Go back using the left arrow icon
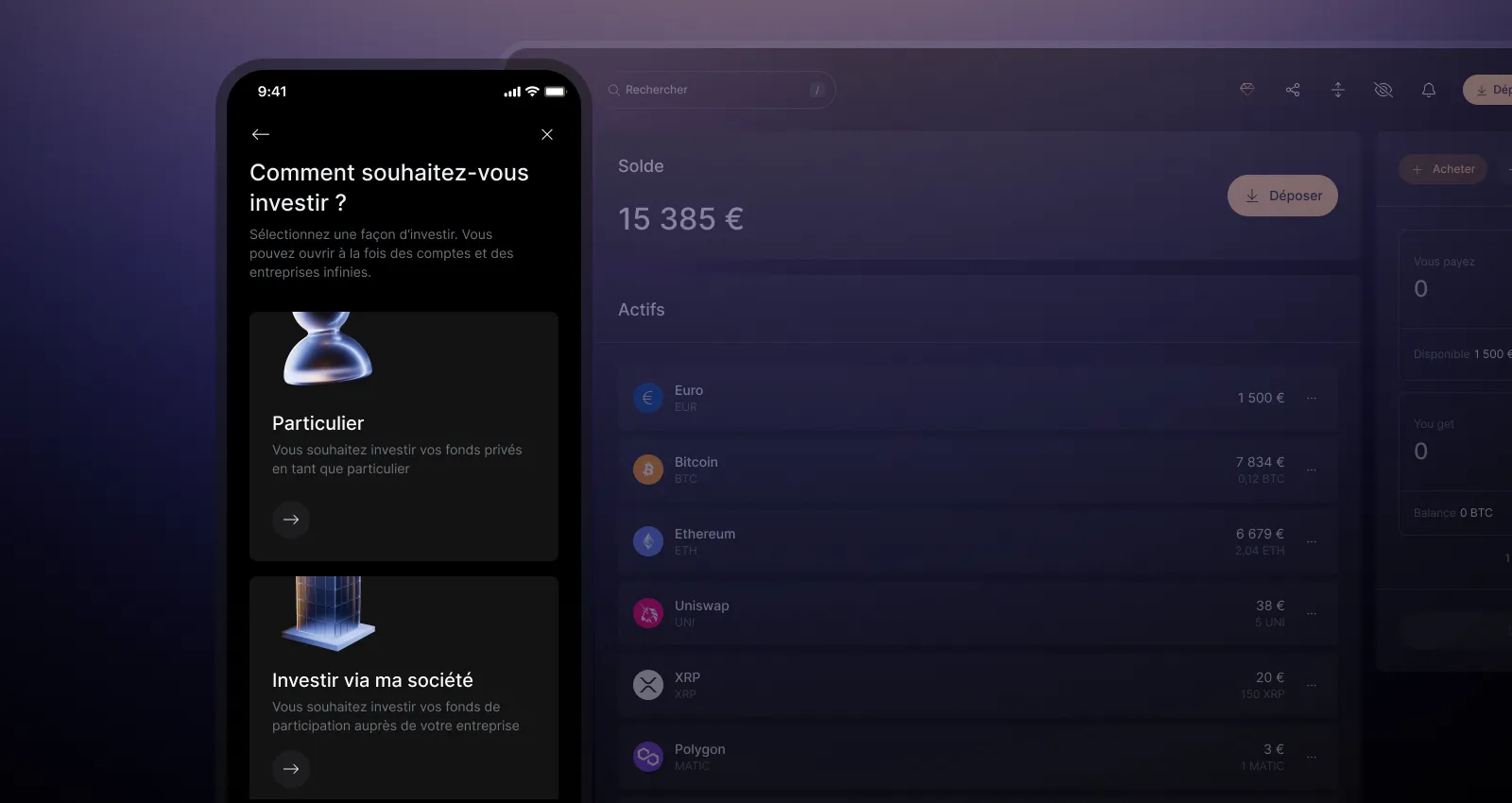This screenshot has width=1512, height=803. 261,134
